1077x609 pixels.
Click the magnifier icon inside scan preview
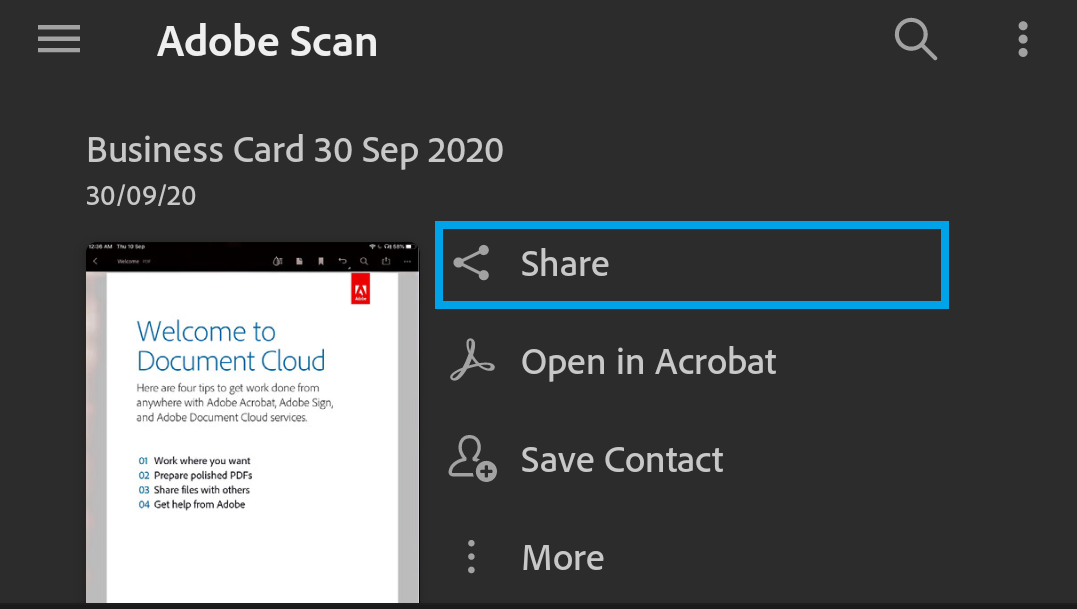364,261
